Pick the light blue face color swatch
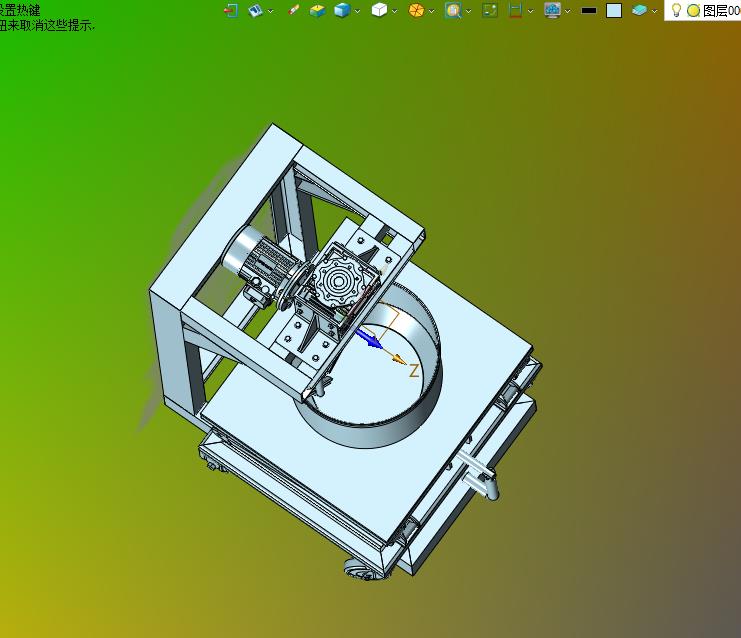This screenshot has height=638, width=741. (x=614, y=10)
